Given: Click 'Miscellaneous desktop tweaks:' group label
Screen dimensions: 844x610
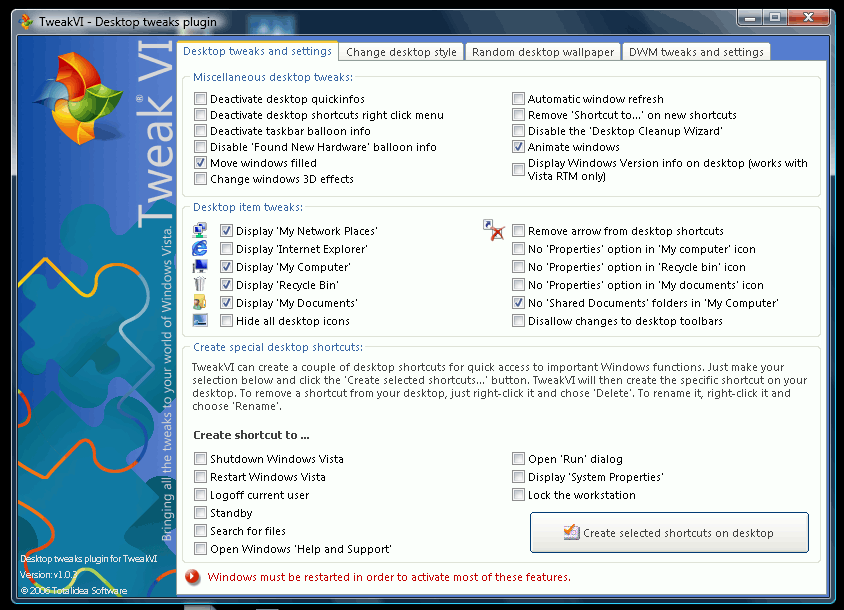Looking at the screenshot, I should click(273, 77).
